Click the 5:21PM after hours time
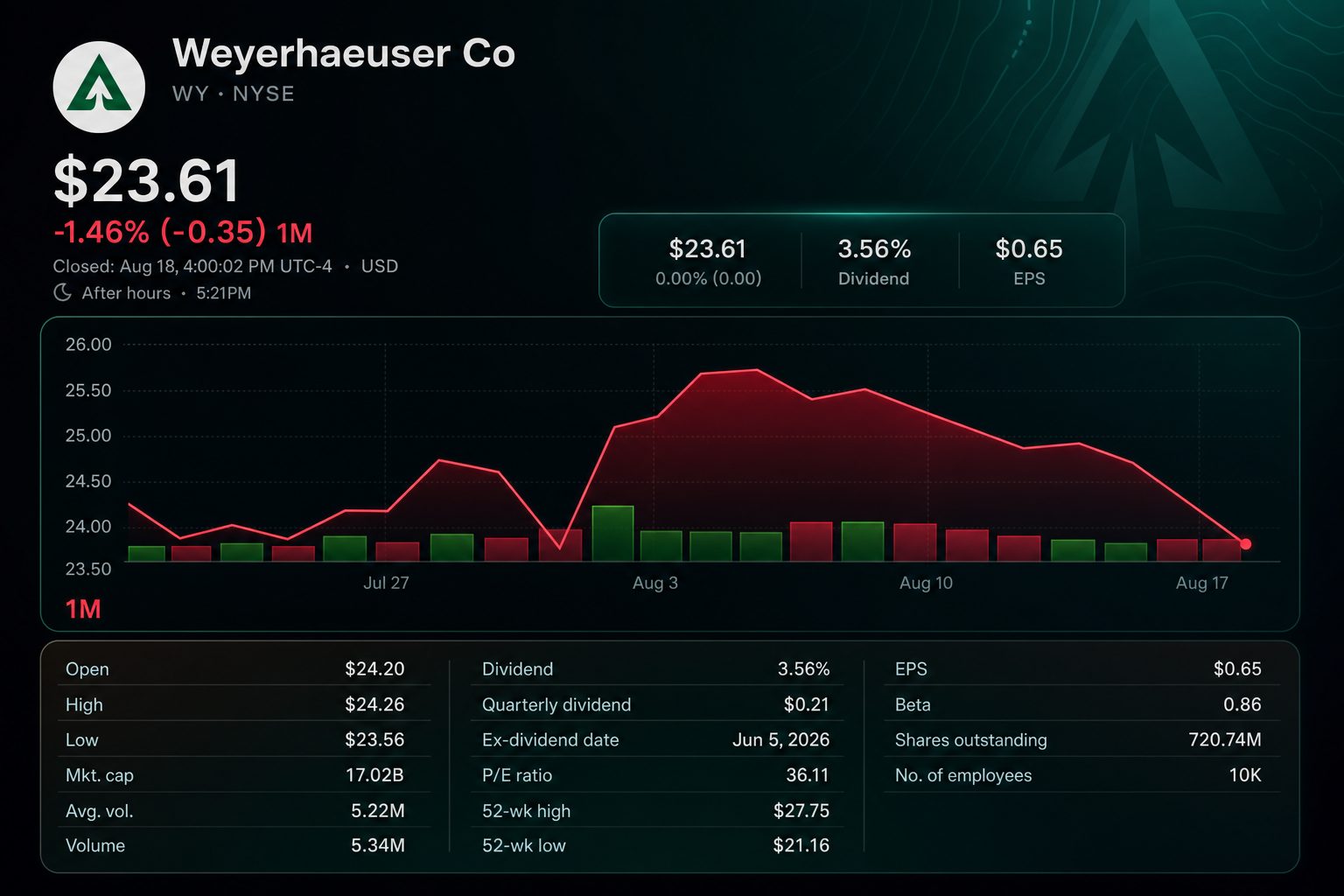Screen dimensions: 1344x896 [224, 293]
